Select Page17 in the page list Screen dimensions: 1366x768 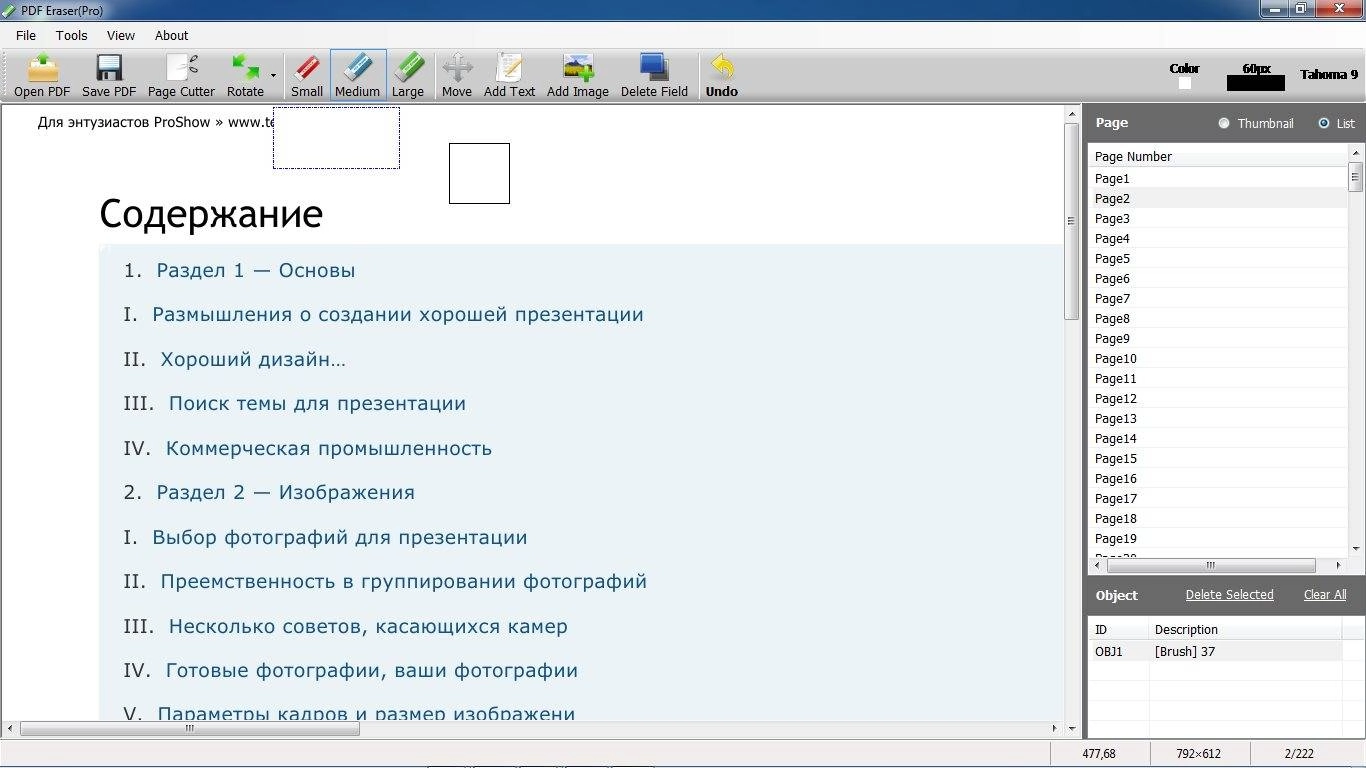(x=1218, y=498)
